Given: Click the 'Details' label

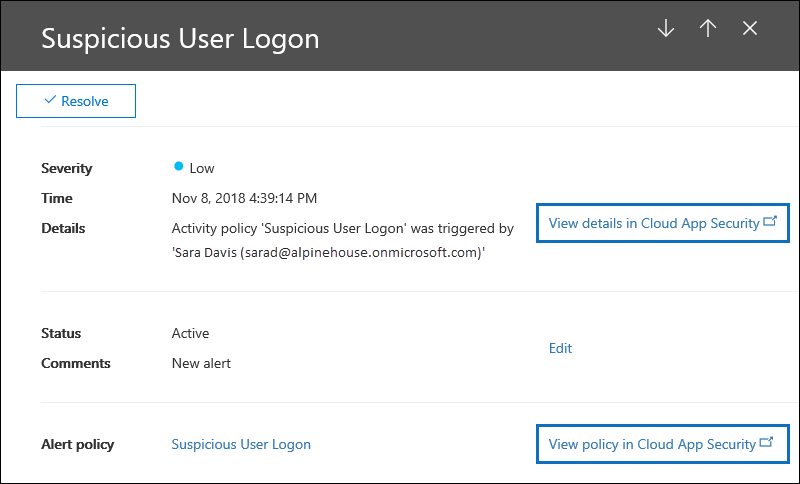Looking at the screenshot, I should [63, 228].
